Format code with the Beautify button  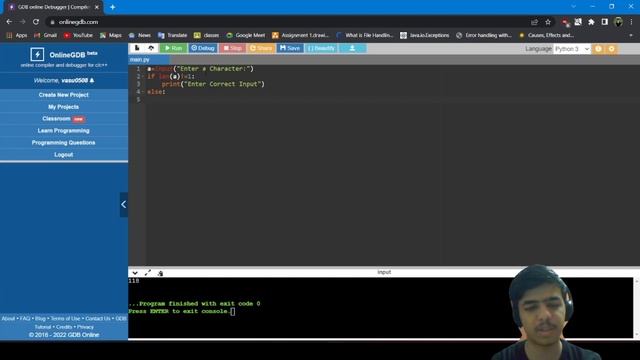pyautogui.click(x=321, y=48)
